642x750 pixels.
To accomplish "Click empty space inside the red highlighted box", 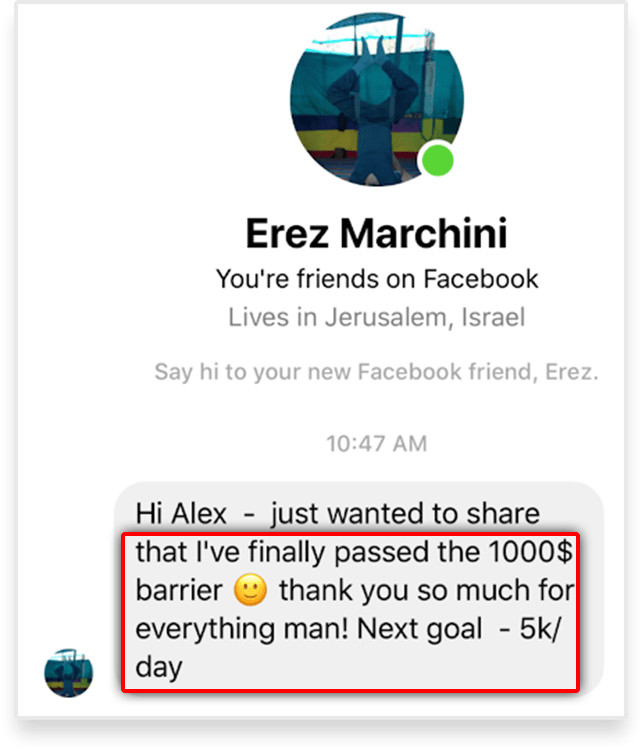I will pos(383,667).
